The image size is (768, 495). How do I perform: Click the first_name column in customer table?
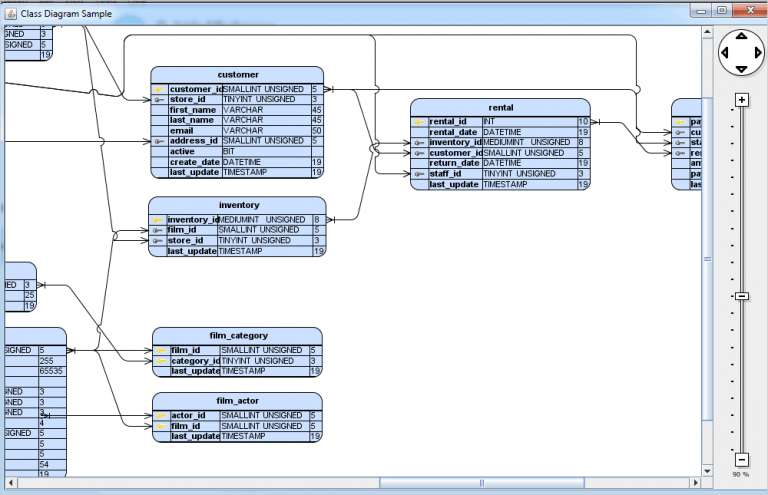(x=192, y=110)
